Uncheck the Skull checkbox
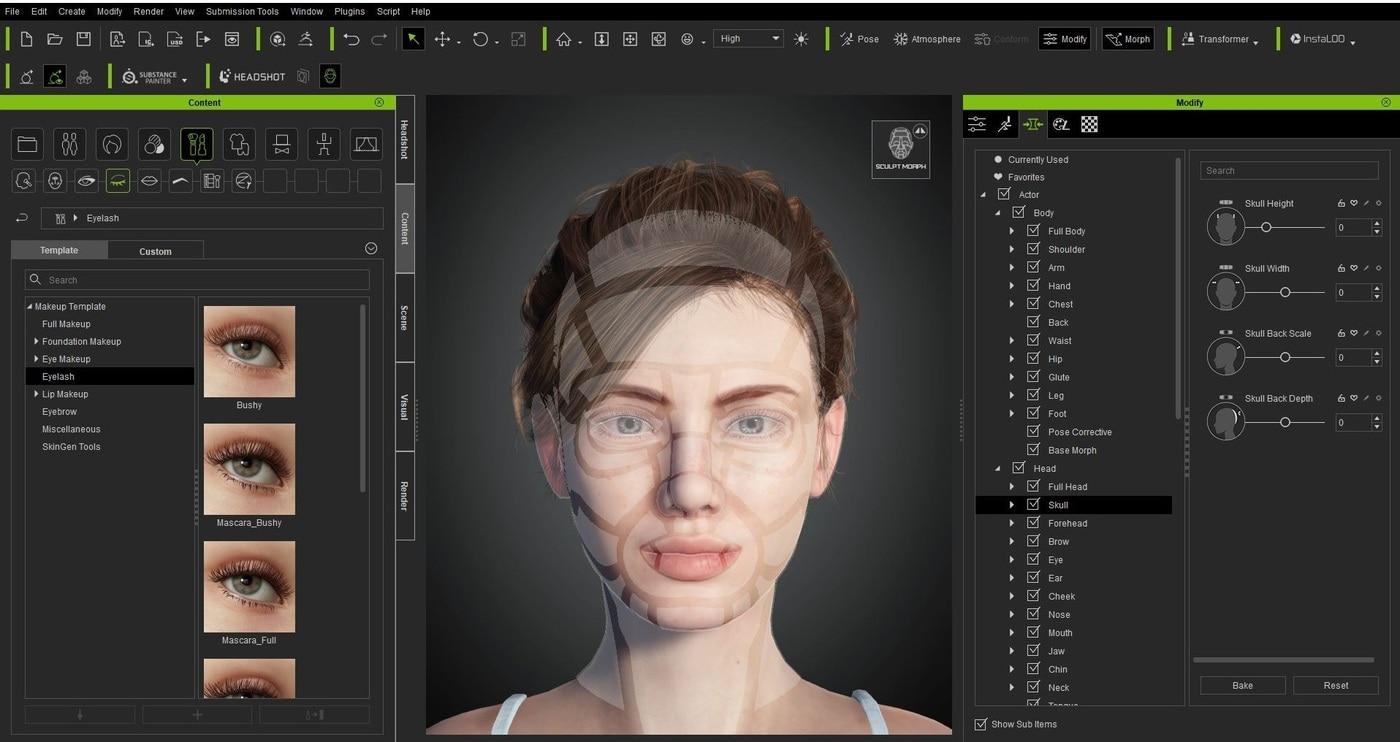The height and width of the screenshot is (742, 1400). [1033, 505]
